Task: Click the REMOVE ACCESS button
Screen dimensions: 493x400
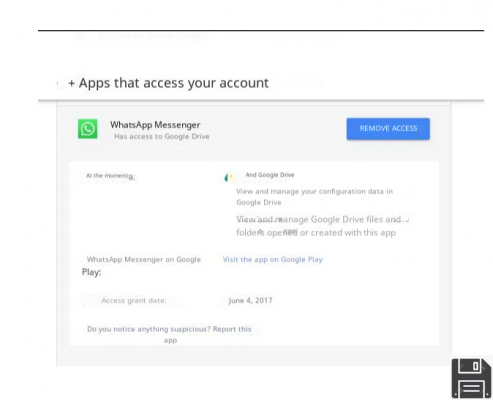Action: coord(388,129)
